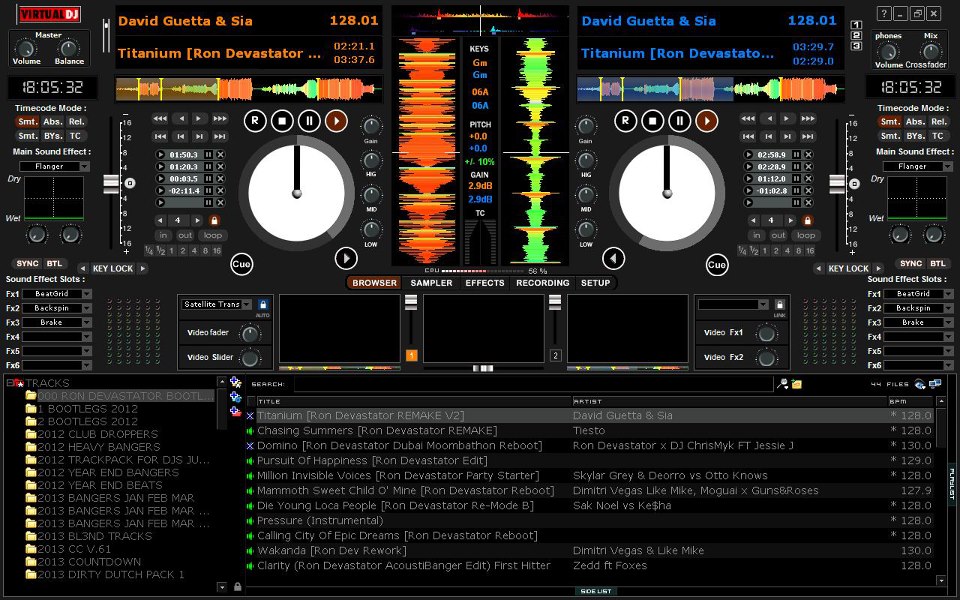Pause the left deck track
The height and width of the screenshot is (600, 960).
click(310, 121)
